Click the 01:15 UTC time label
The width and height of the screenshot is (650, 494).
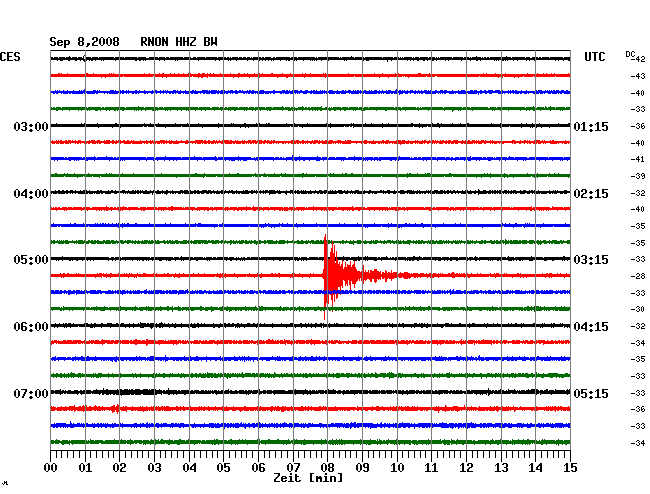click(591, 126)
